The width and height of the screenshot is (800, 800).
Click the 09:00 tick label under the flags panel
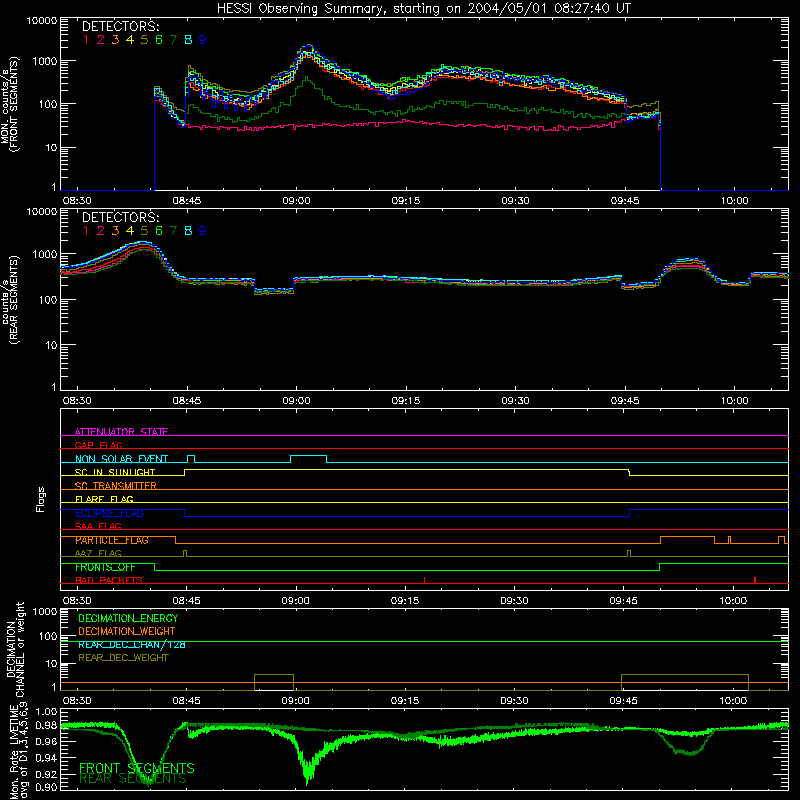point(295,601)
